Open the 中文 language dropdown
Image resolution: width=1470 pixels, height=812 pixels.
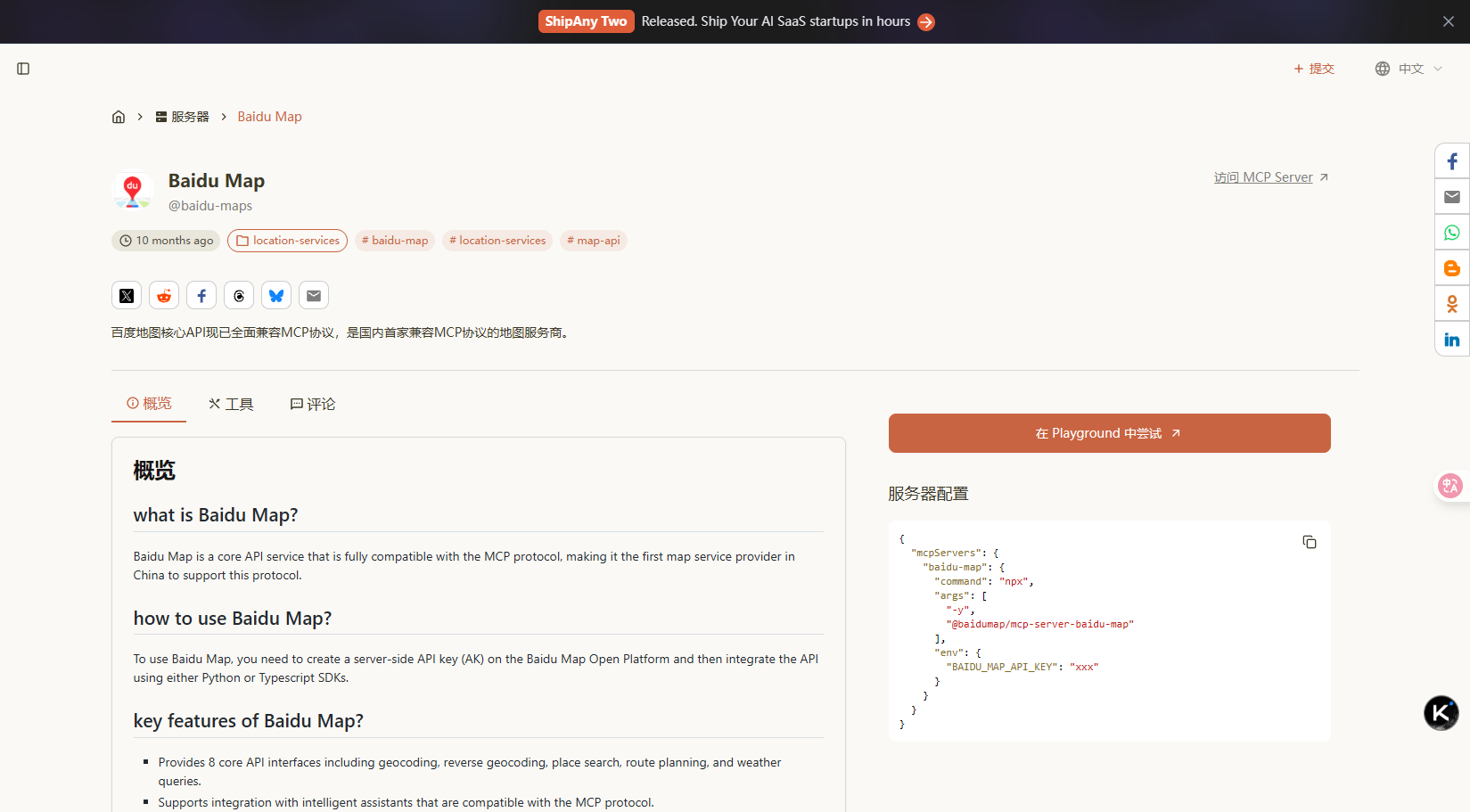click(x=1408, y=69)
